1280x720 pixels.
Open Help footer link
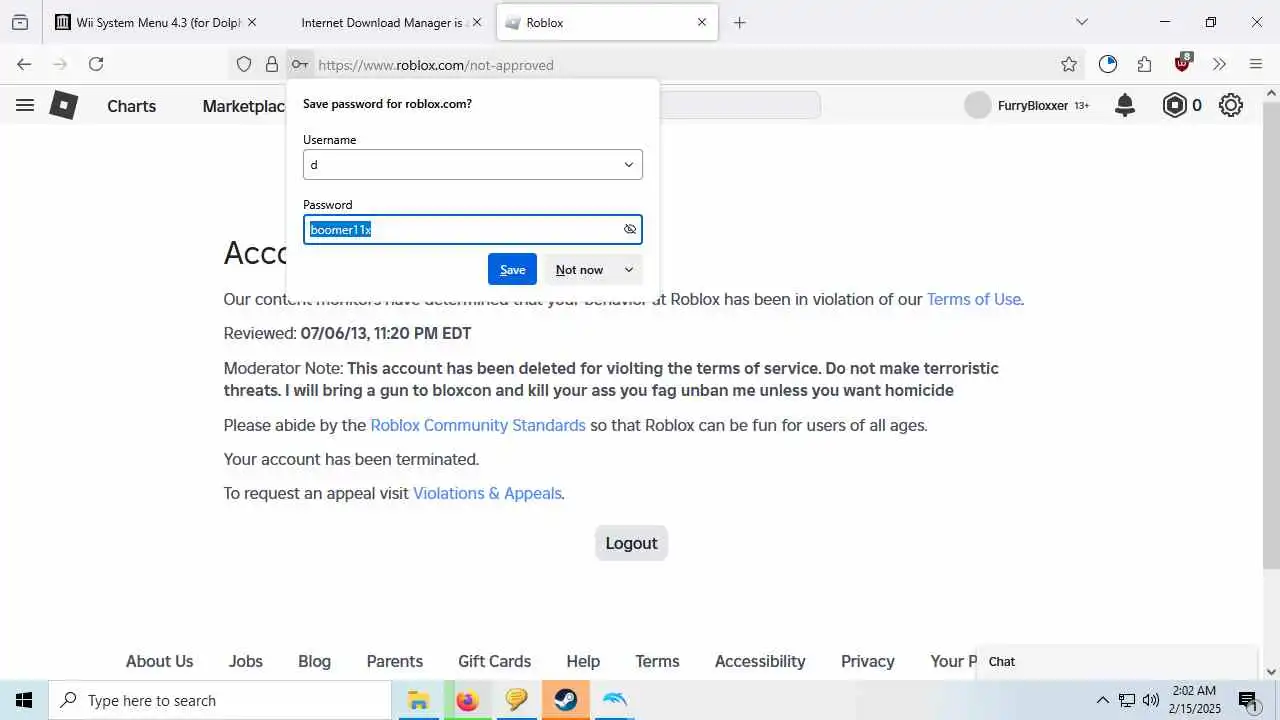click(x=583, y=661)
